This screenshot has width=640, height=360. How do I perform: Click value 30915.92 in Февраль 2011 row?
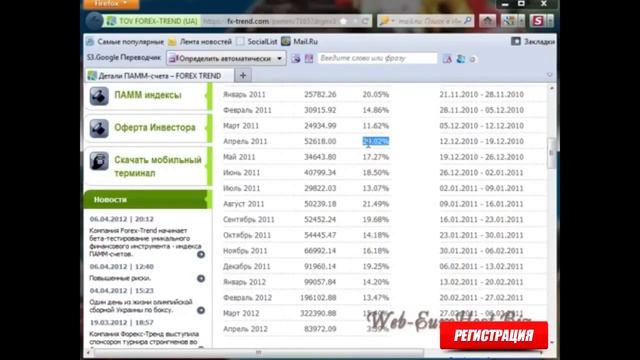320,110
